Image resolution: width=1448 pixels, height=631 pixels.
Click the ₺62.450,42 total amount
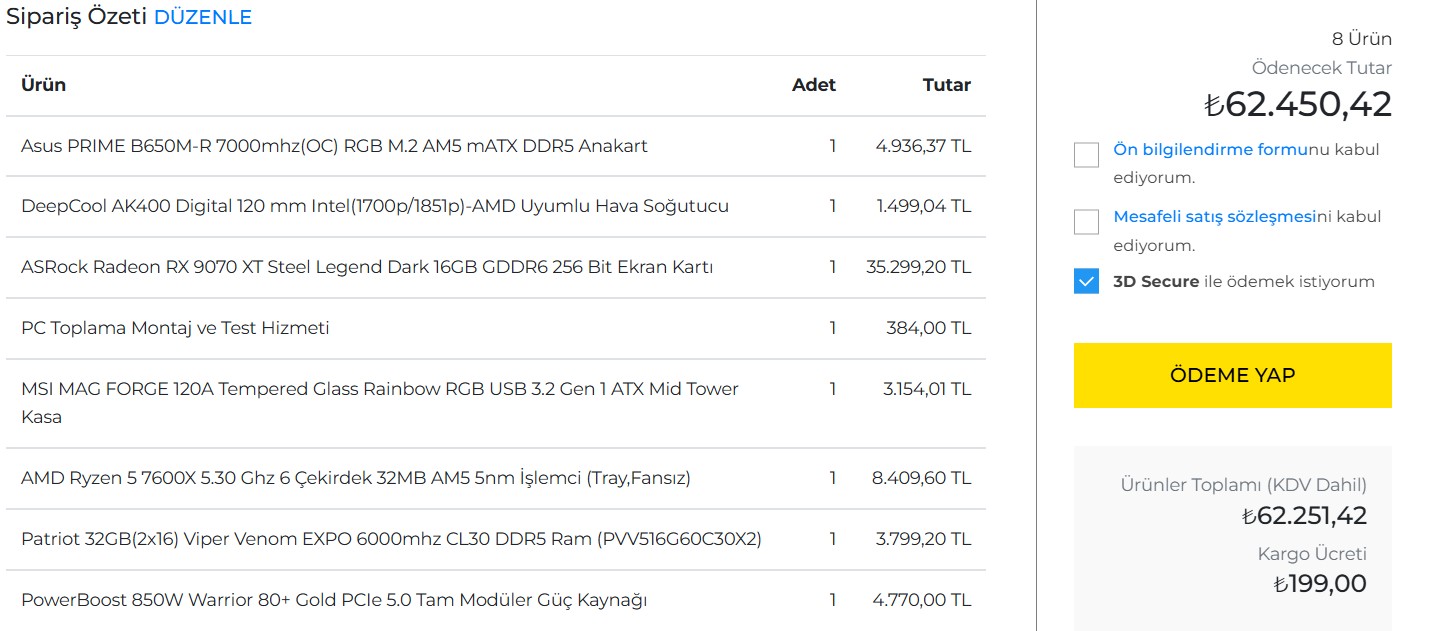[1298, 104]
